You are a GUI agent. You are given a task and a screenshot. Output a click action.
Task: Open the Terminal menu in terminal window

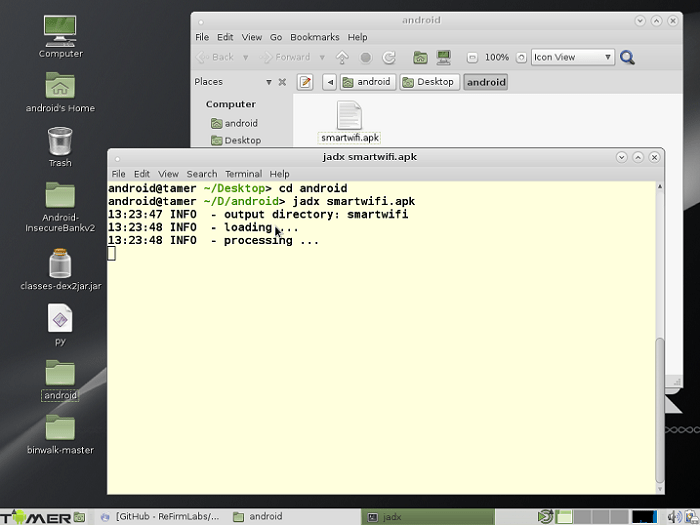click(243, 174)
